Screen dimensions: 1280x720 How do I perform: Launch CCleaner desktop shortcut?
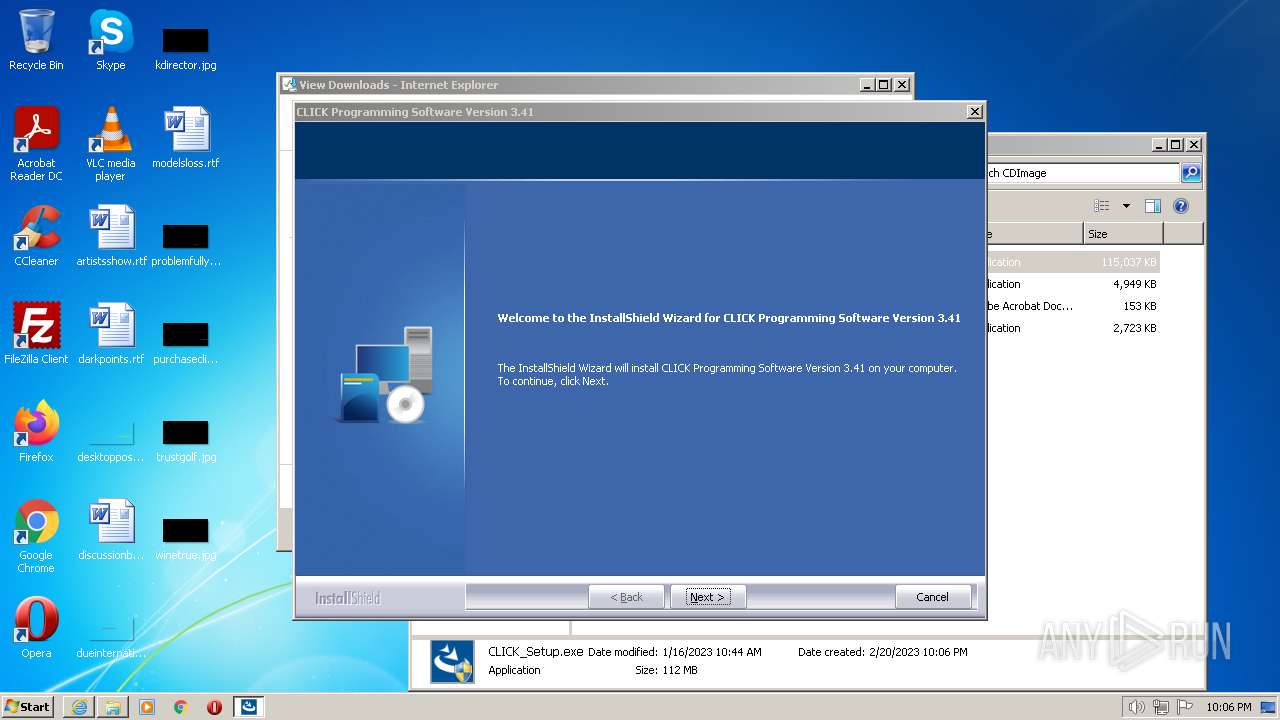tap(36, 236)
